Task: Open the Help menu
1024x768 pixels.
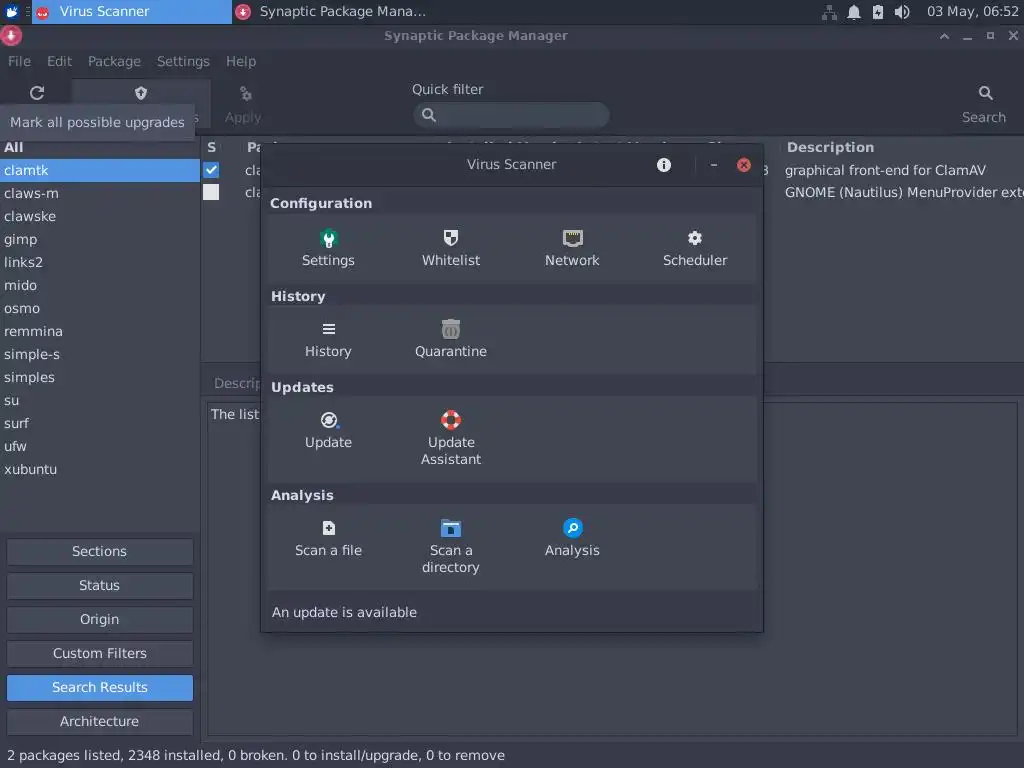Action: tap(241, 61)
